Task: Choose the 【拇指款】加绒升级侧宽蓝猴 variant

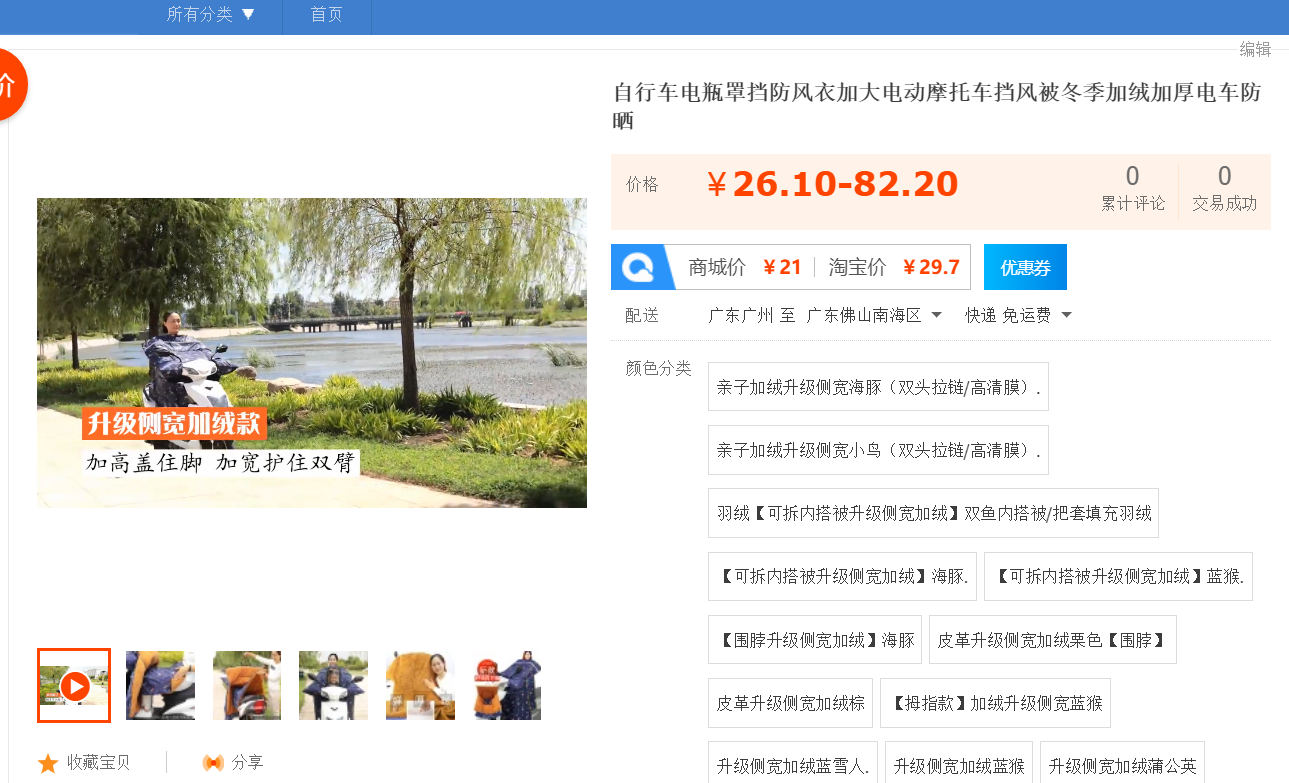Action: (995, 703)
